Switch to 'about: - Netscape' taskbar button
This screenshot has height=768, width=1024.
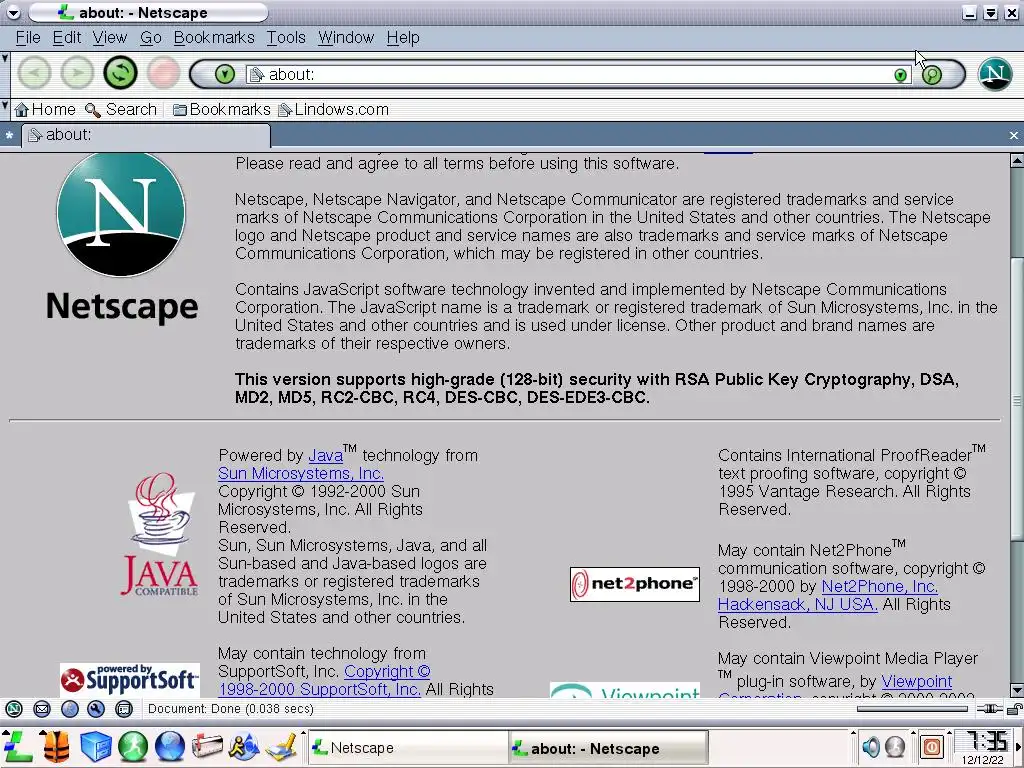coord(608,748)
